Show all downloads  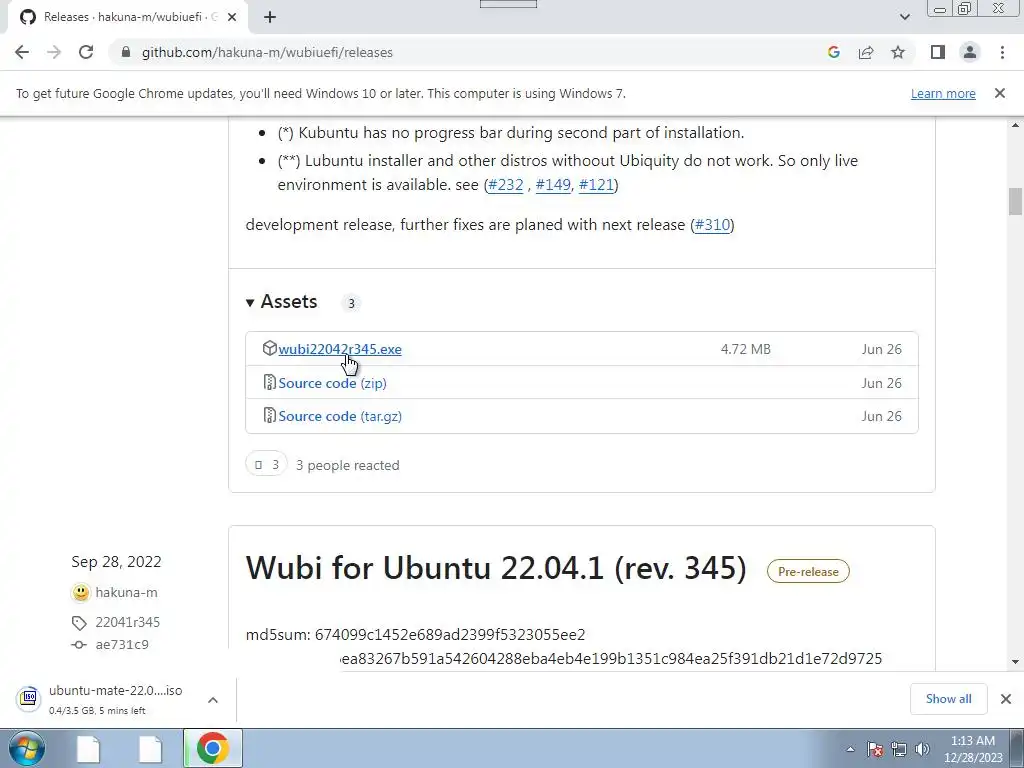click(948, 699)
